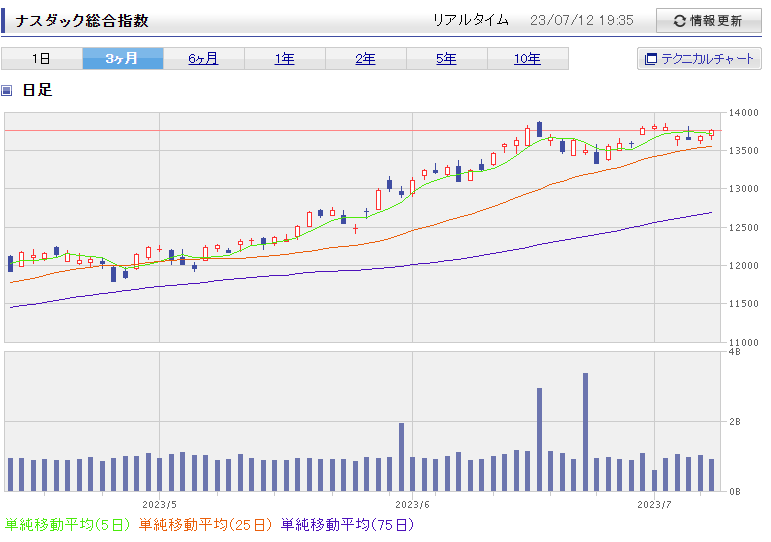Click the window icon beside テクニカルチャート
This screenshot has height=542, width=771.
tap(651, 59)
